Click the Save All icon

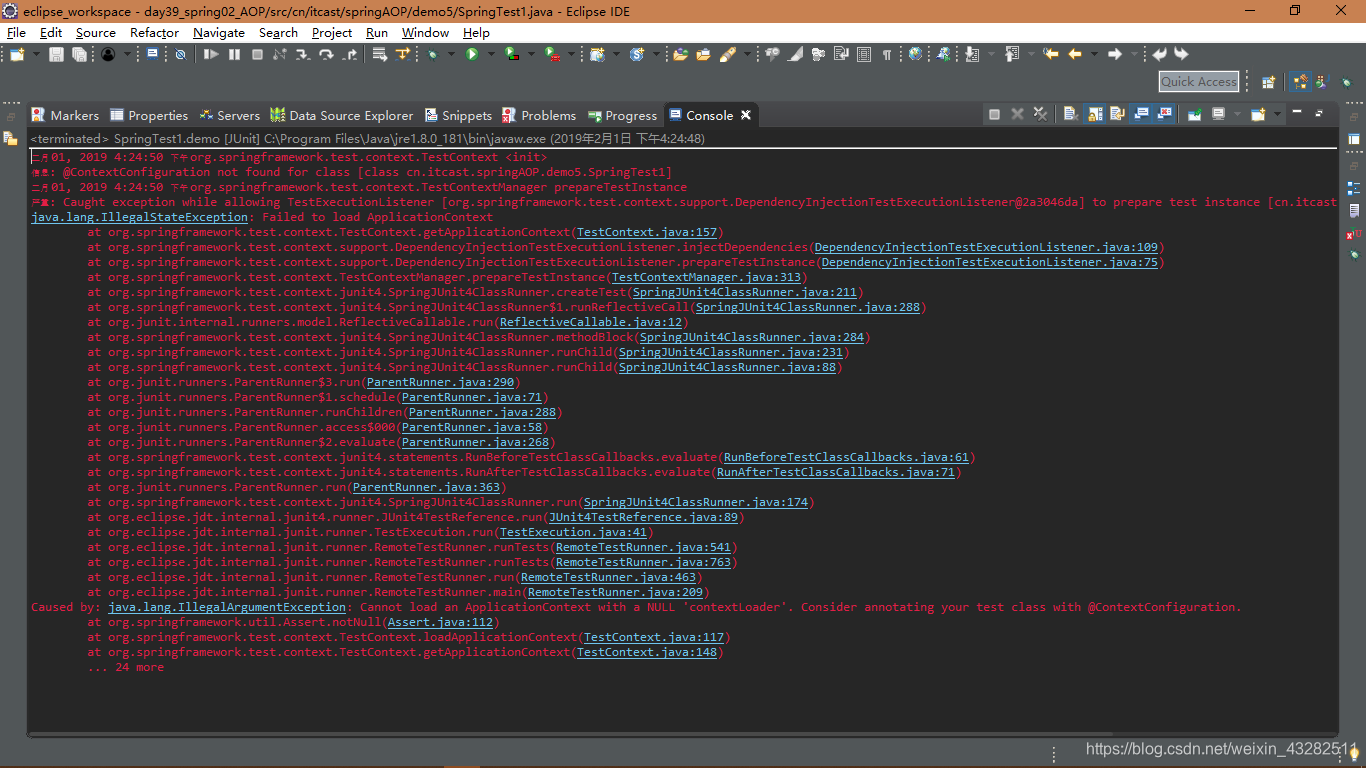79,54
